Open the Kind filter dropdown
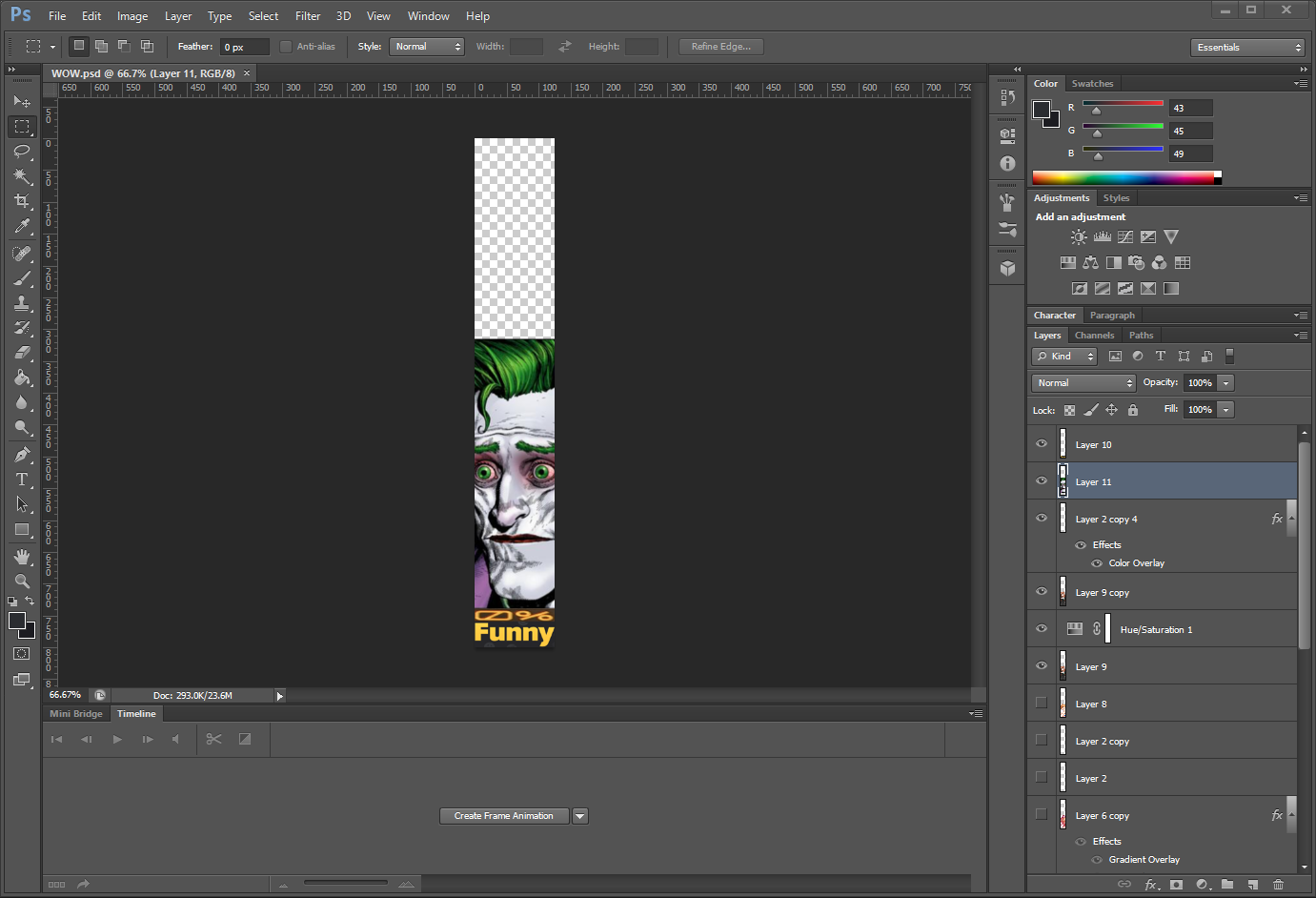This screenshot has width=1316, height=898. [1064, 357]
